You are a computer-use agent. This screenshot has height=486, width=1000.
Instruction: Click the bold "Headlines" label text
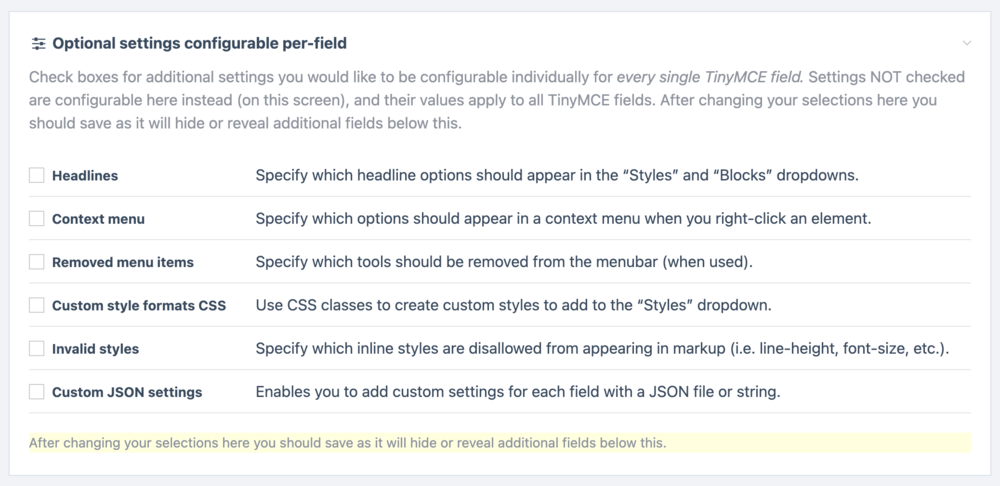[x=85, y=175]
